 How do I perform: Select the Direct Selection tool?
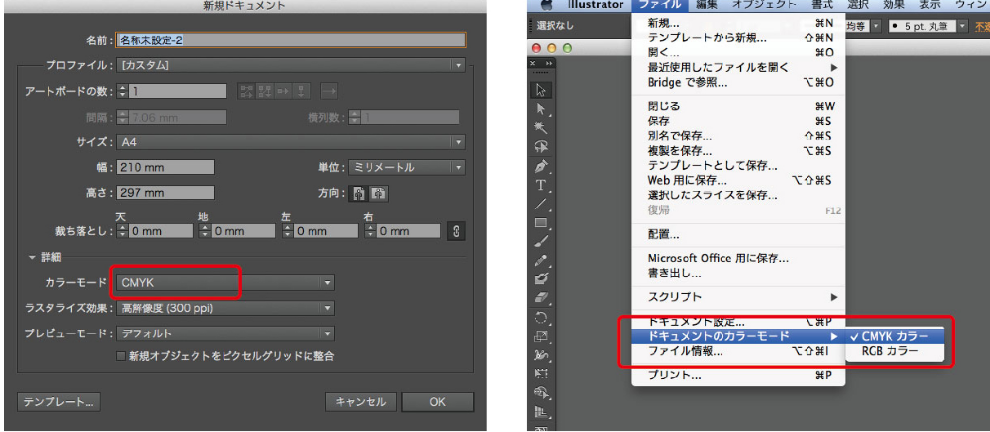click(x=540, y=109)
